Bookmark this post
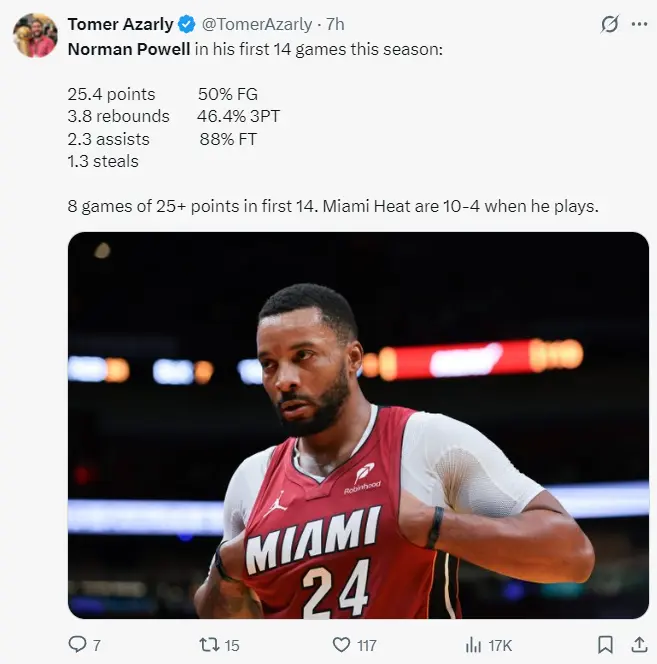Screen dimensions: 657x664 605,644
